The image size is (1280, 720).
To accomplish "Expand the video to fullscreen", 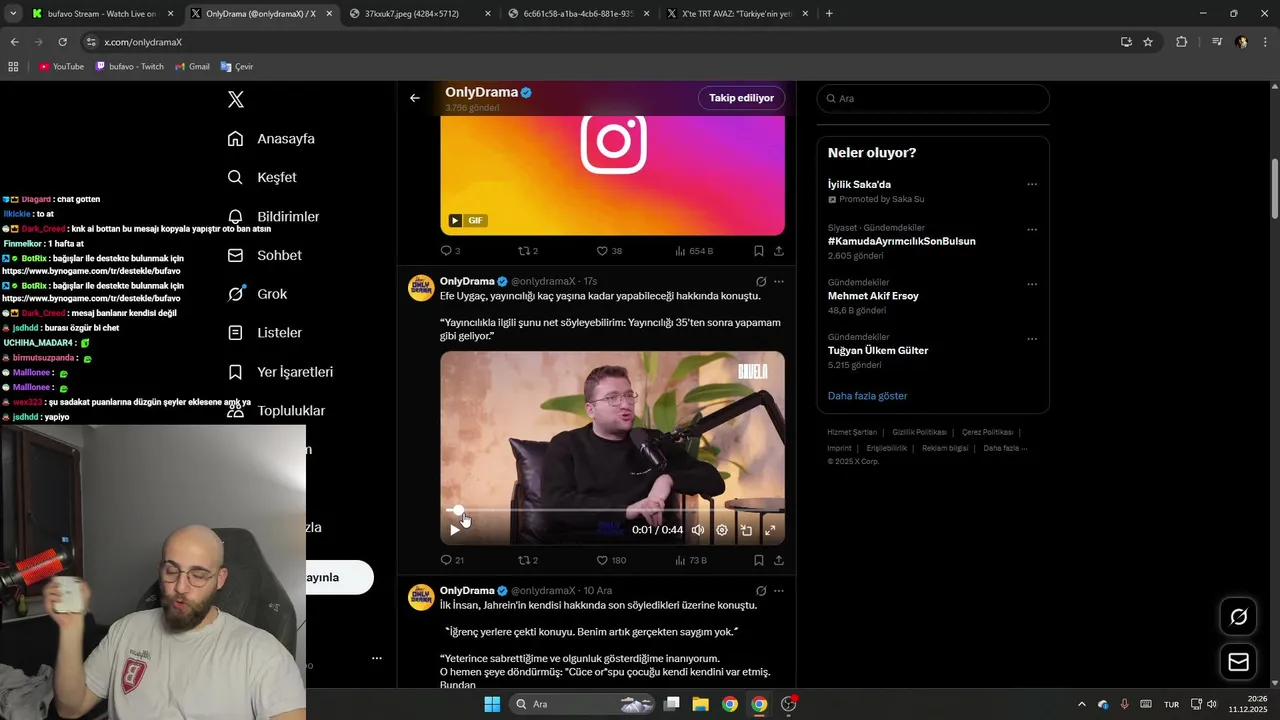I will pyautogui.click(x=770, y=530).
